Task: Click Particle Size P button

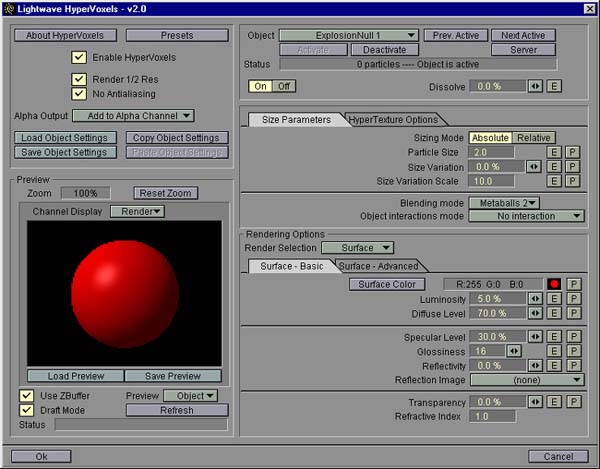Action: point(572,152)
